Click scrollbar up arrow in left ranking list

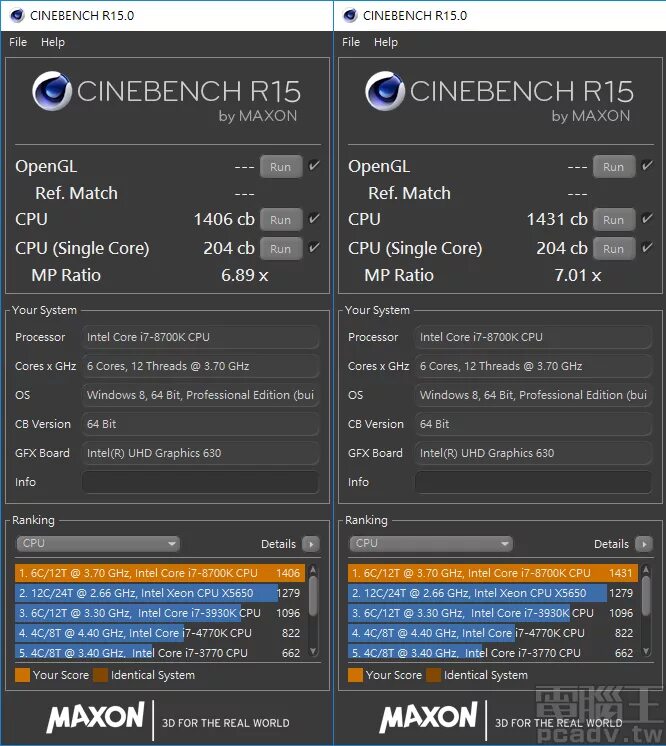(x=313, y=569)
